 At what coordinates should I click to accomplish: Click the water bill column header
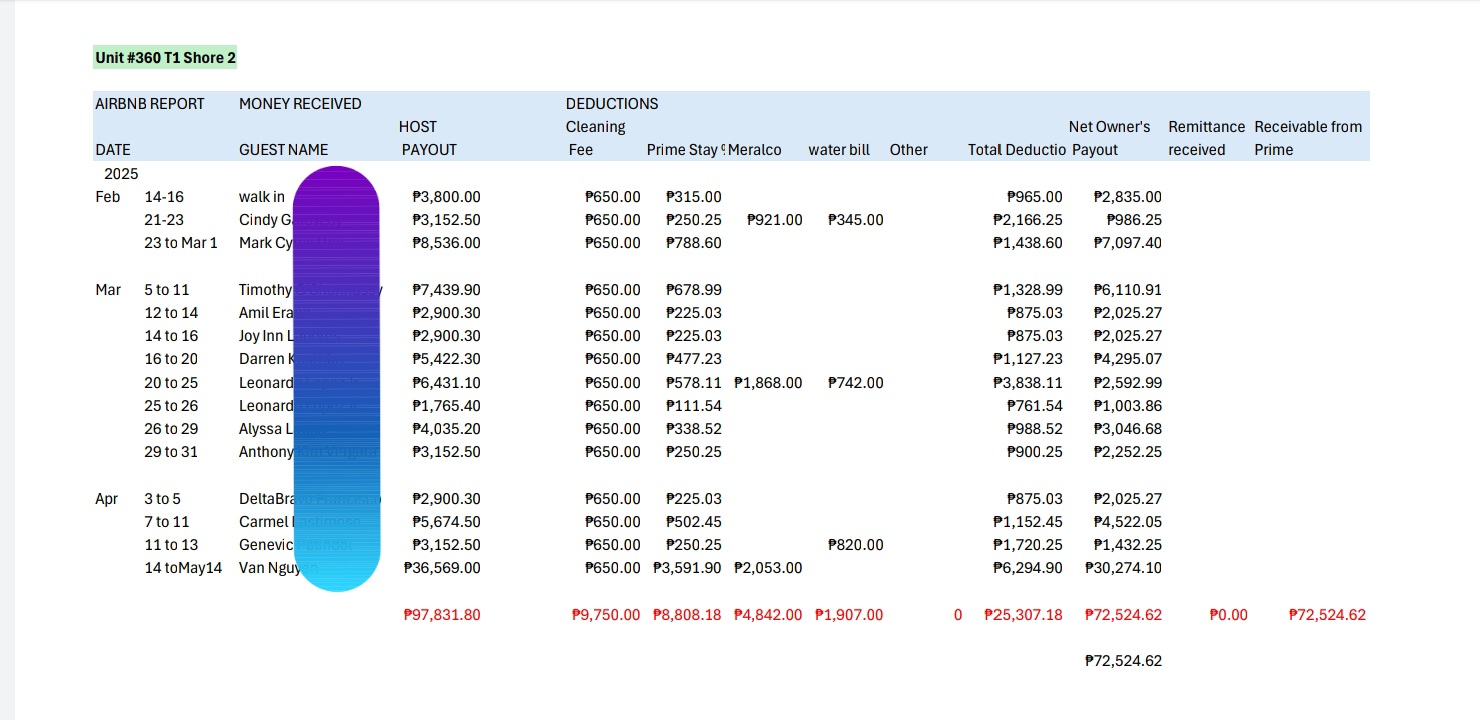pos(838,150)
